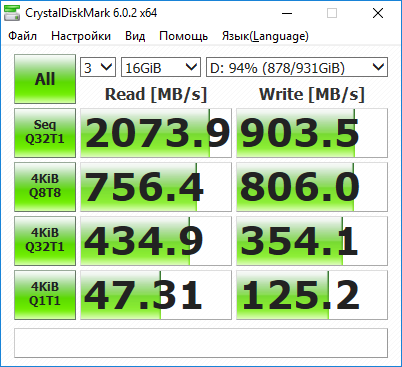The width and height of the screenshot is (402, 367).
Task: Click 4KiB Q8T8 write result 806.0
Action: click(x=312, y=187)
